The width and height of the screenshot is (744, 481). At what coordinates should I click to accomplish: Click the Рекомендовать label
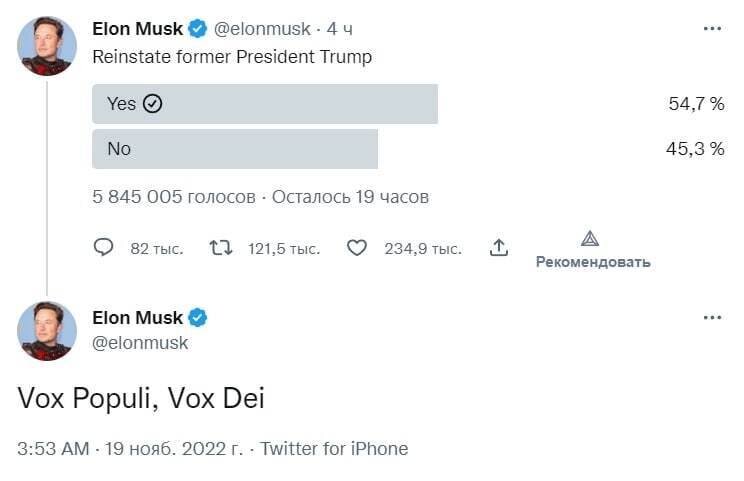pyautogui.click(x=593, y=262)
